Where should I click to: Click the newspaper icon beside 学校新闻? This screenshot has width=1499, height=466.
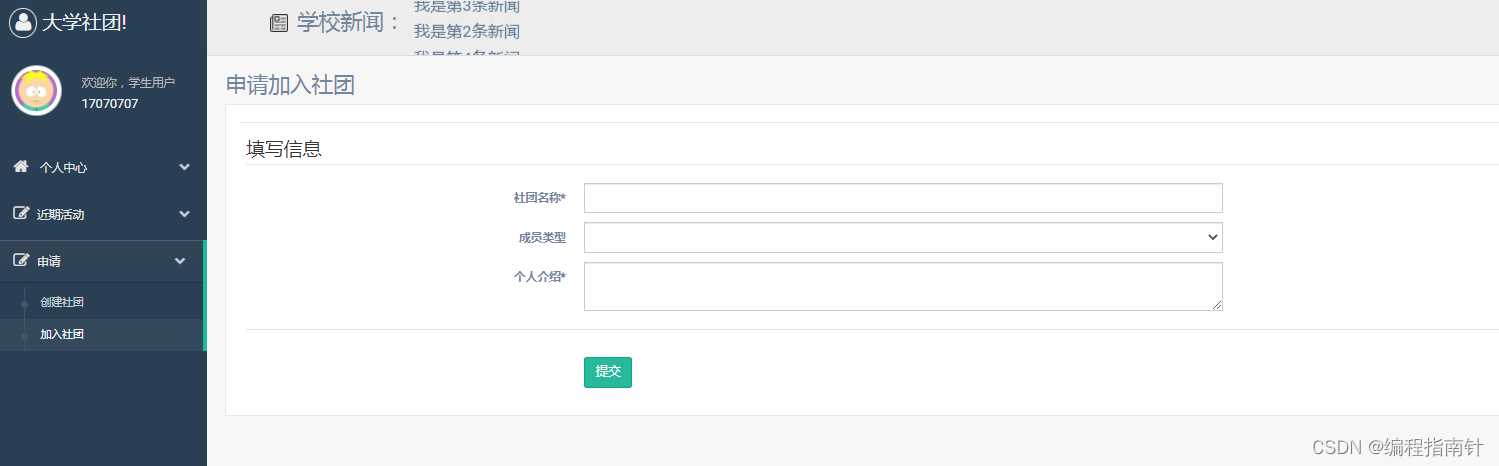(x=279, y=23)
